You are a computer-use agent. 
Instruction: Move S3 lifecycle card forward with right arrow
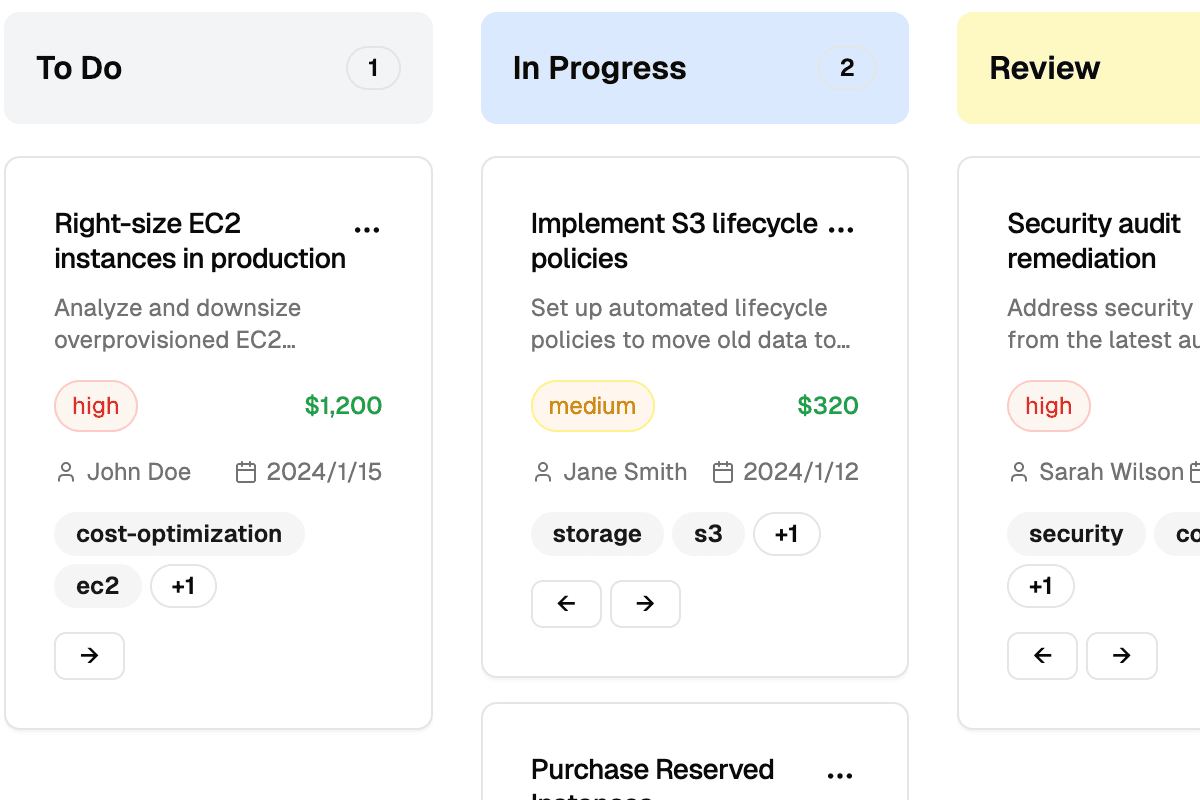[x=645, y=604]
